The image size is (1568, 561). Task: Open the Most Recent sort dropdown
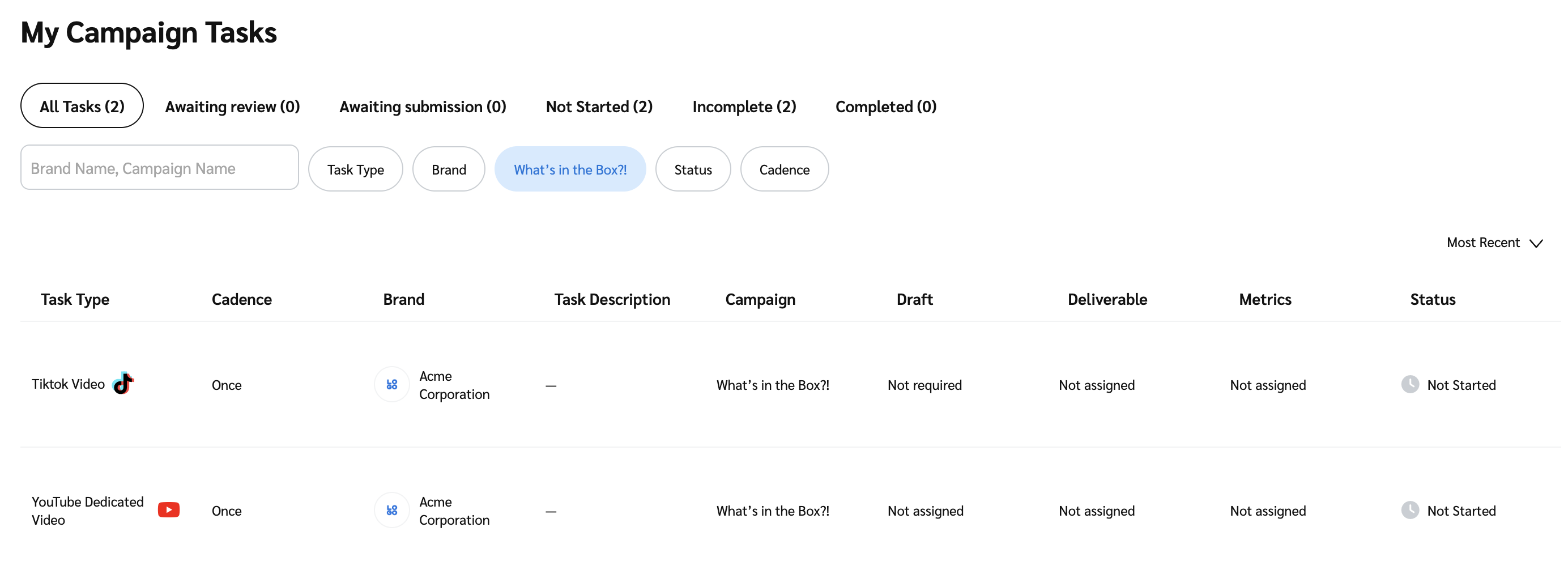click(x=1484, y=243)
